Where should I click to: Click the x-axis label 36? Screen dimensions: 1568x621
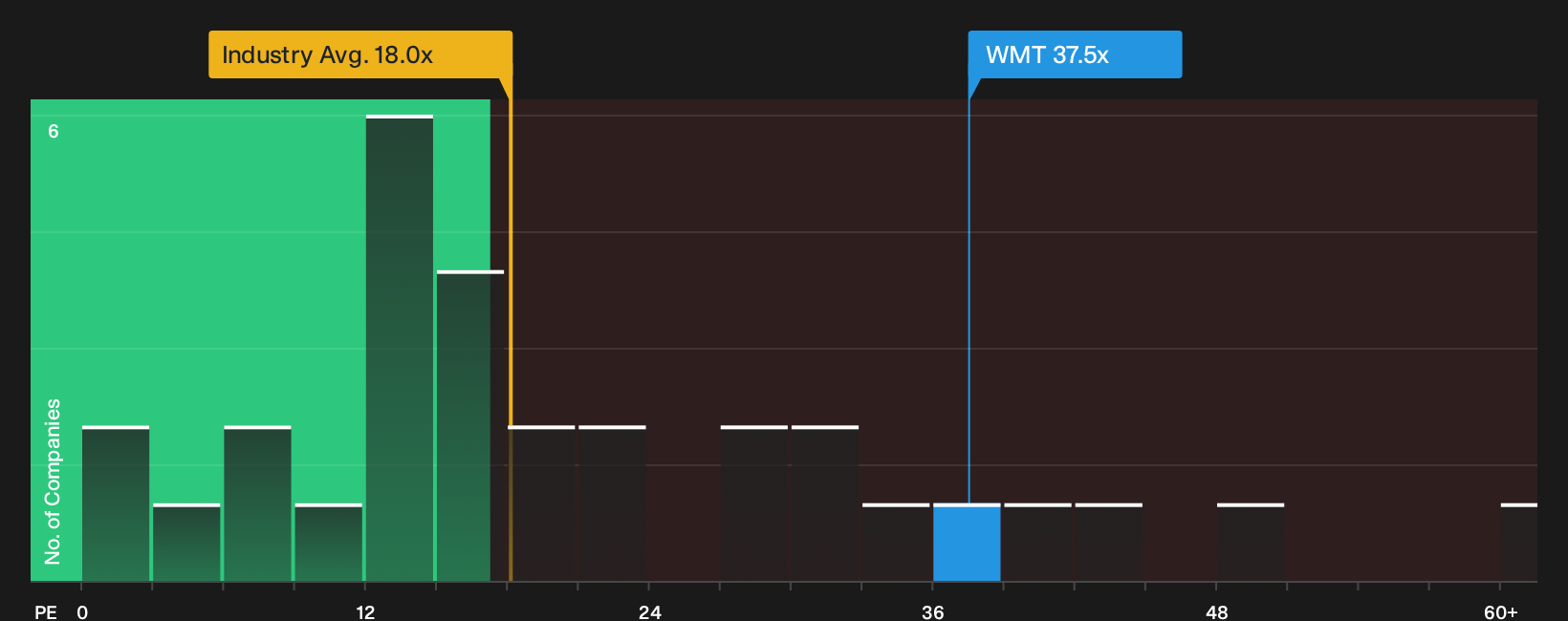click(x=933, y=611)
